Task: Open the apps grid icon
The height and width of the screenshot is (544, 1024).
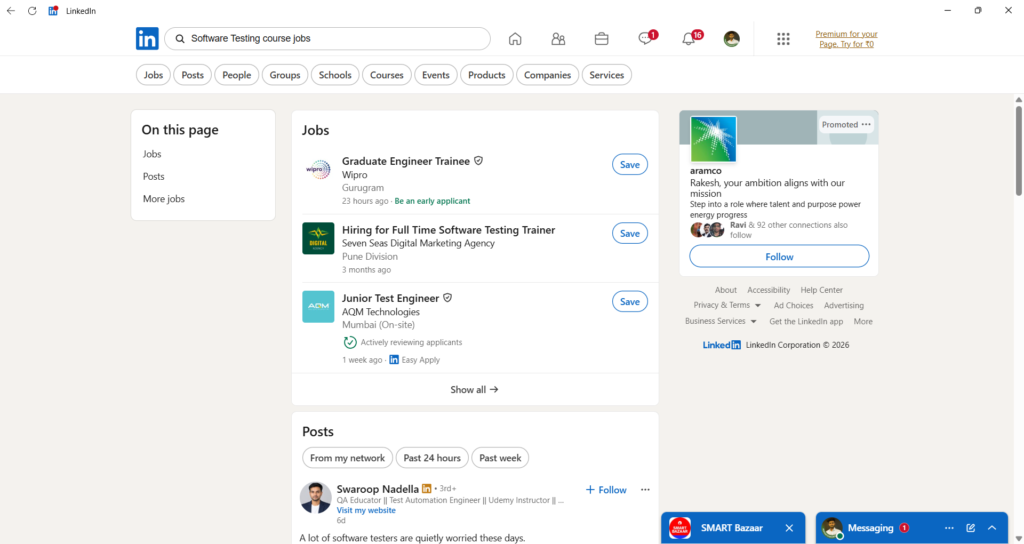Action: pos(783,39)
